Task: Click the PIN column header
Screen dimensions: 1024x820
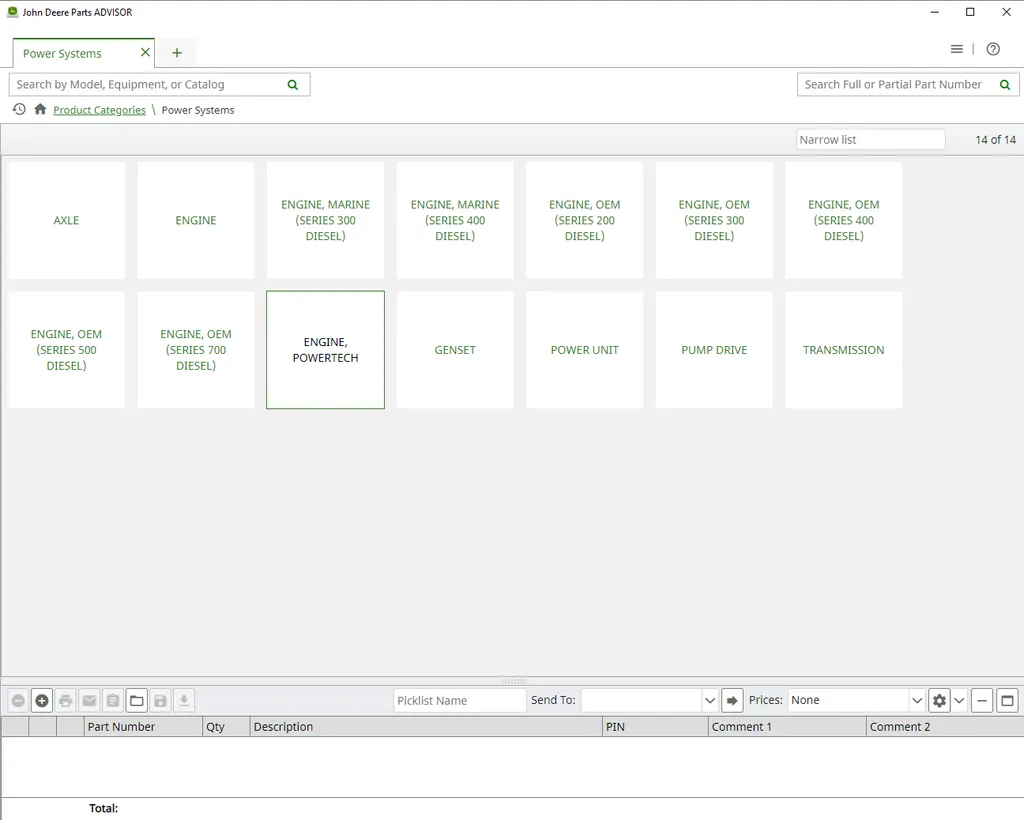Action: click(x=655, y=727)
